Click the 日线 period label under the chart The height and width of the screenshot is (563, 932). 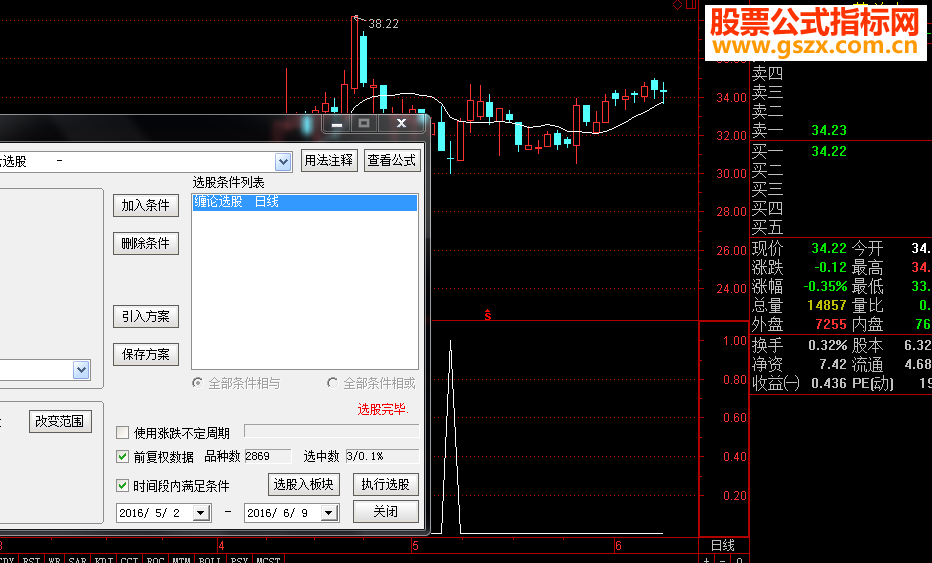tap(723, 545)
